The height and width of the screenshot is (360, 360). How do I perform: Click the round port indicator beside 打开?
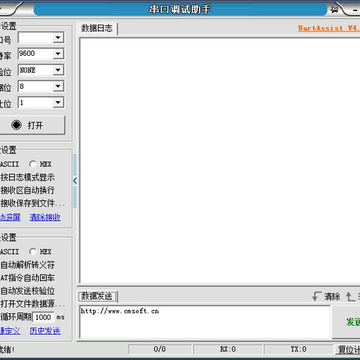point(16,125)
